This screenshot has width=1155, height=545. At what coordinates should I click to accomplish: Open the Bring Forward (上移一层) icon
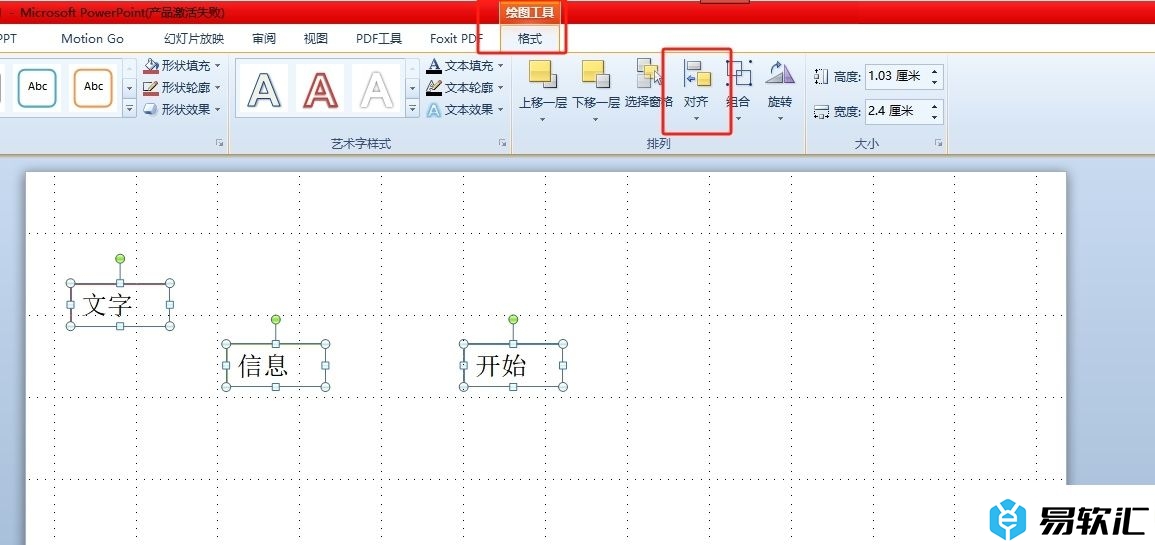(x=542, y=74)
